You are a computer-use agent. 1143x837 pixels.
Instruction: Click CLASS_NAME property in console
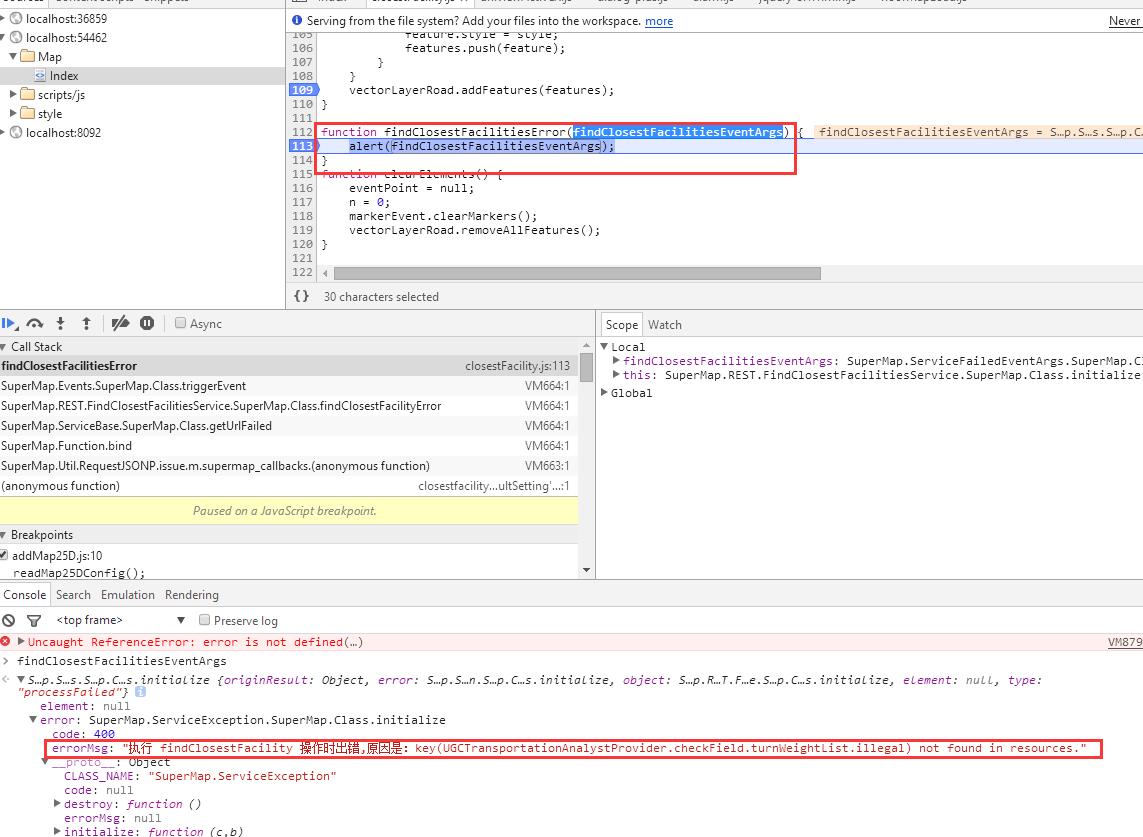pyautogui.click(x=100, y=776)
